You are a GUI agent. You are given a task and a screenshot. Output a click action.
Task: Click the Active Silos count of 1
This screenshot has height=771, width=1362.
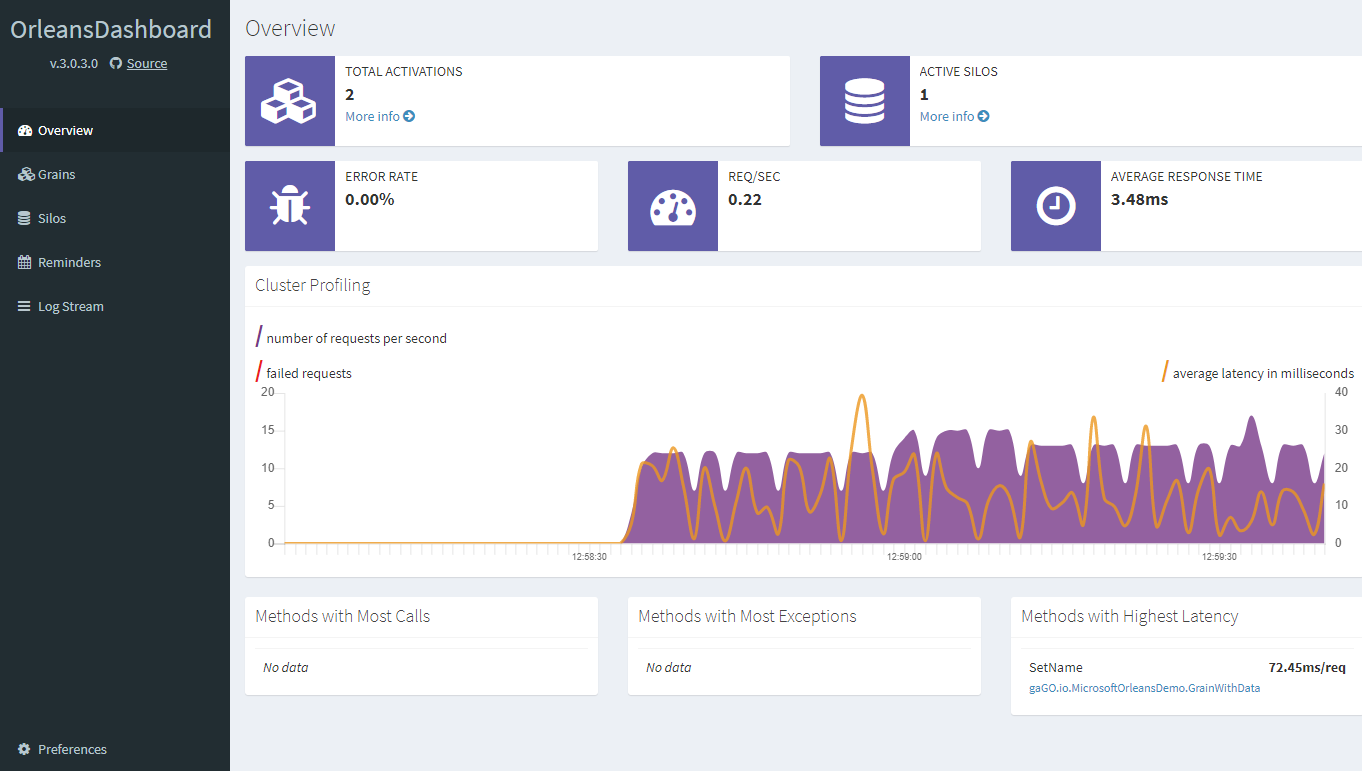924,95
